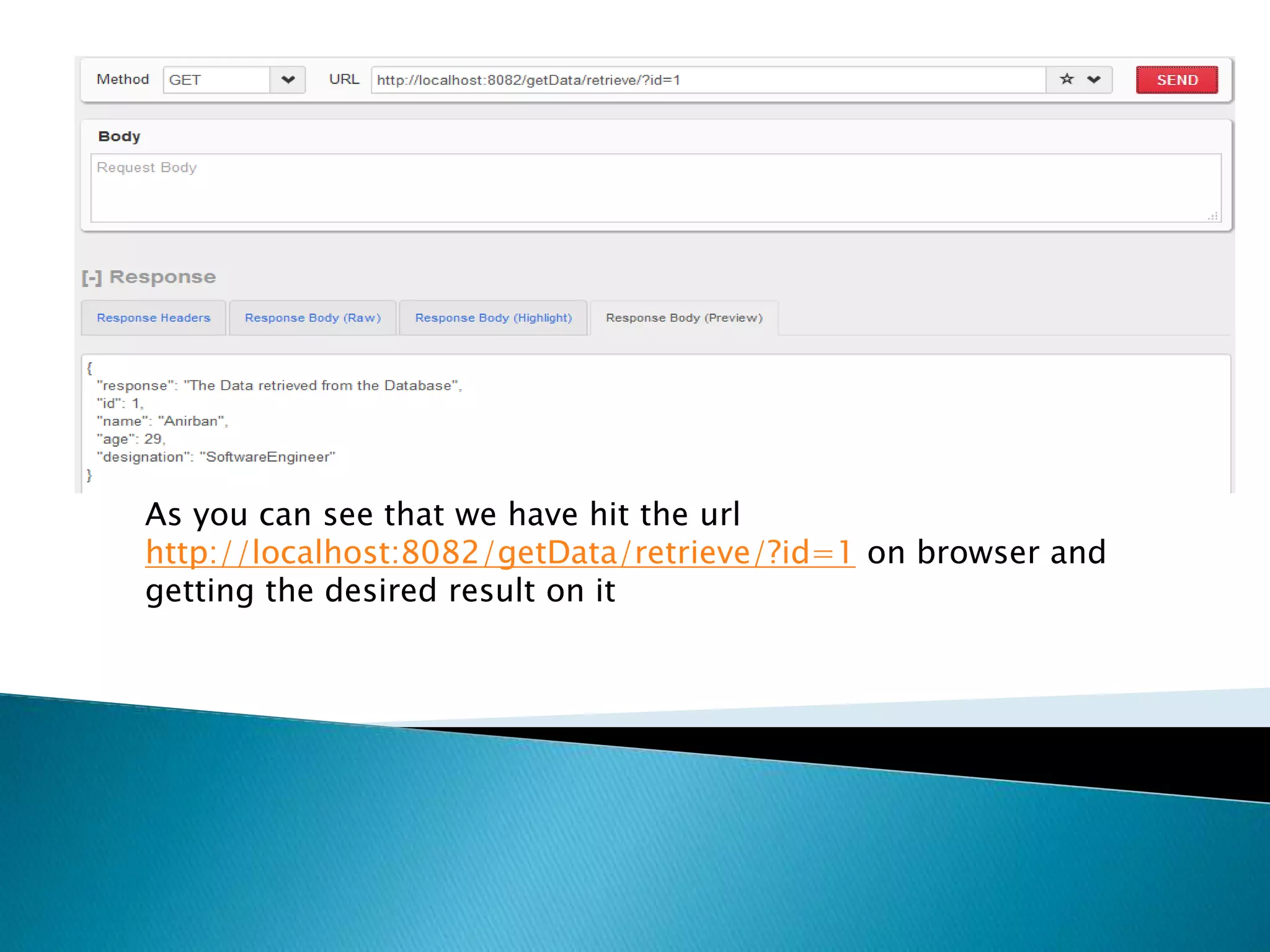Expand the Method dropdown arrow
Image resolution: width=1270 pixels, height=952 pixels.
click(288, 80)
